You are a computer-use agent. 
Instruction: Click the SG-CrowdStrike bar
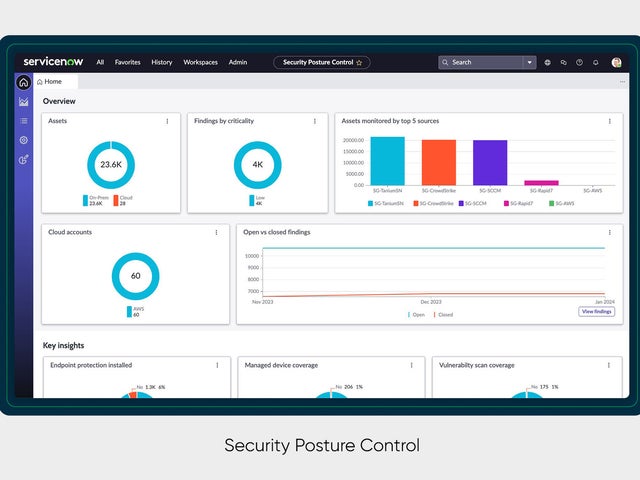click(x=439, y=162)
